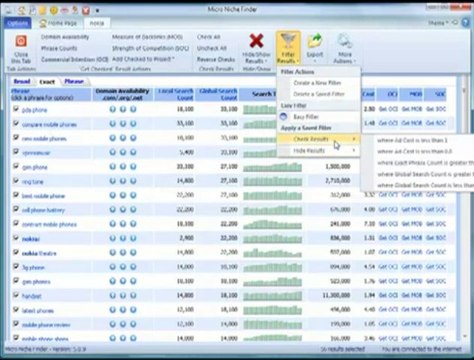Open the nokia keyword phrase link
The width and height of the screenshot is (474, 360).
point(31,239)
